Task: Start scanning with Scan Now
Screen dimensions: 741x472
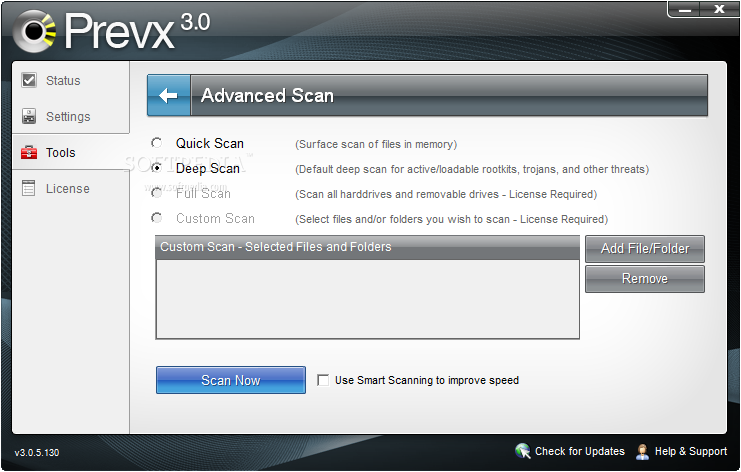Action: (231, 380)
